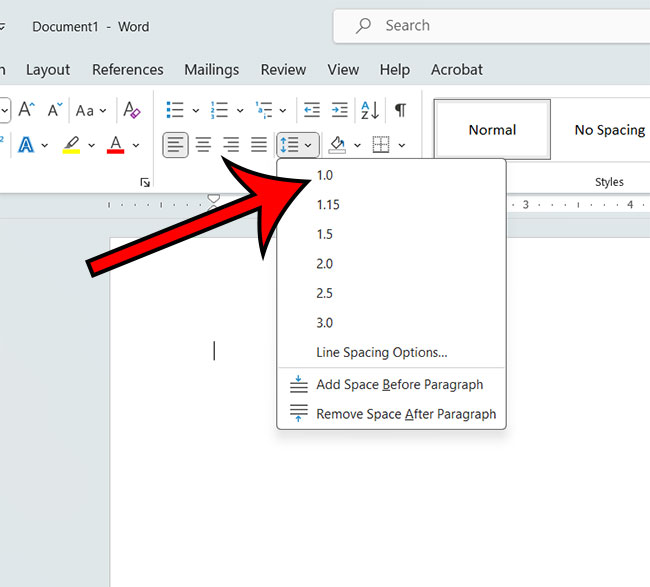Center align the paragraph

(203, 145)
